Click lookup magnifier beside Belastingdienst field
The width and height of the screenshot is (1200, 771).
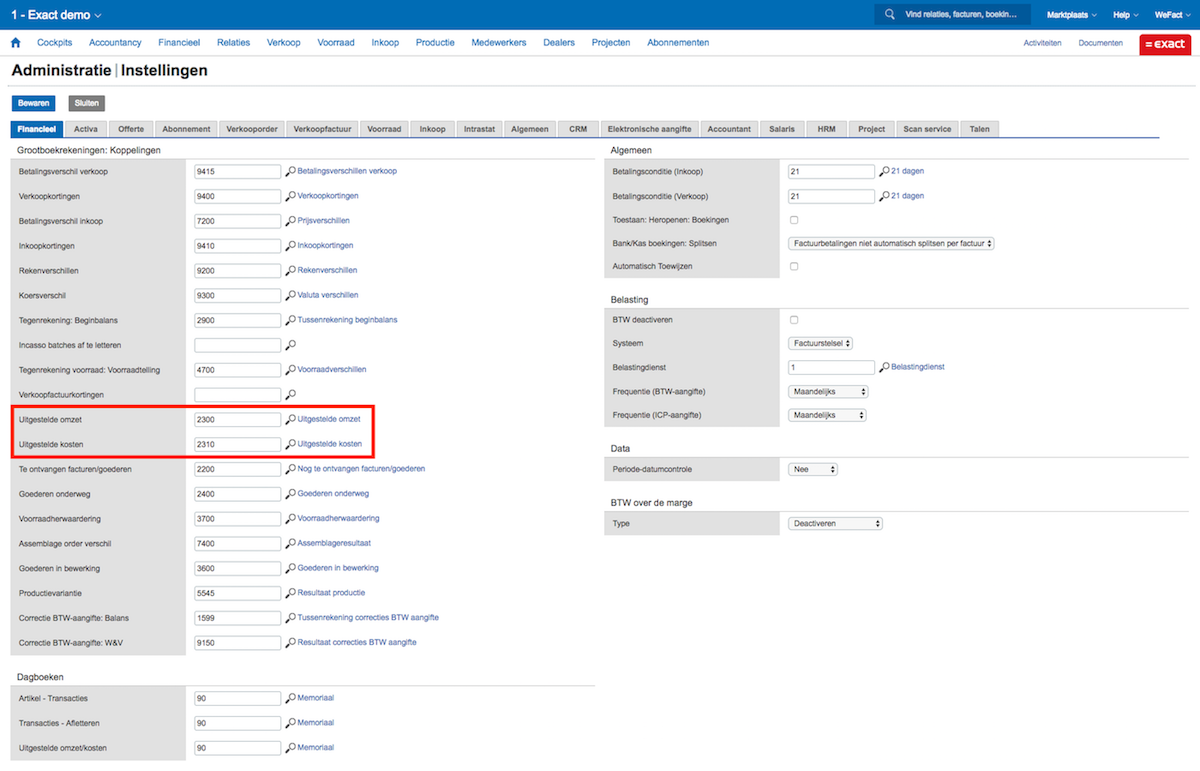tap(884, 368)
